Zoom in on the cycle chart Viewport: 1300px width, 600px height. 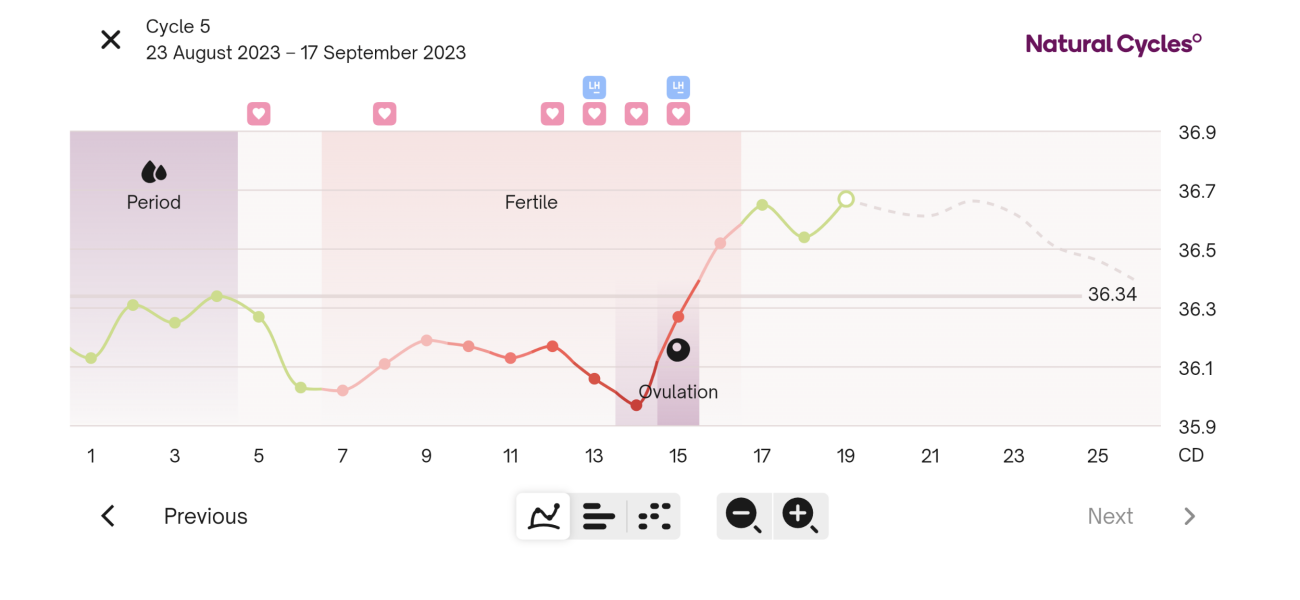800,516
